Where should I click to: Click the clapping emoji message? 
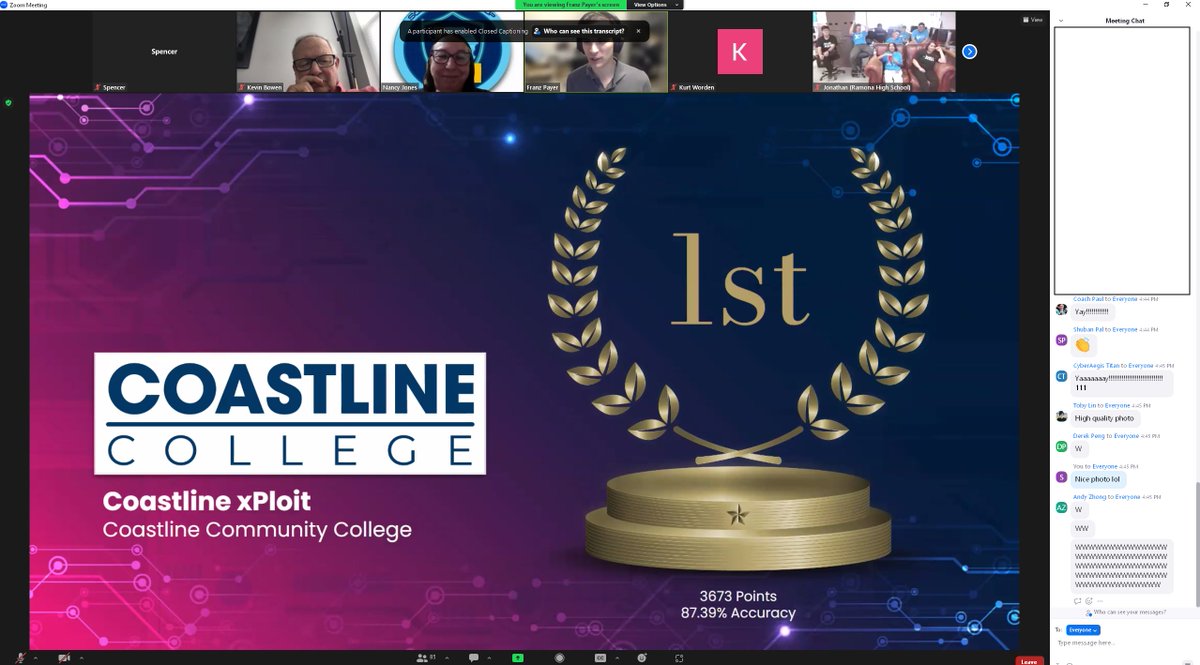[x=1082, y=345]
